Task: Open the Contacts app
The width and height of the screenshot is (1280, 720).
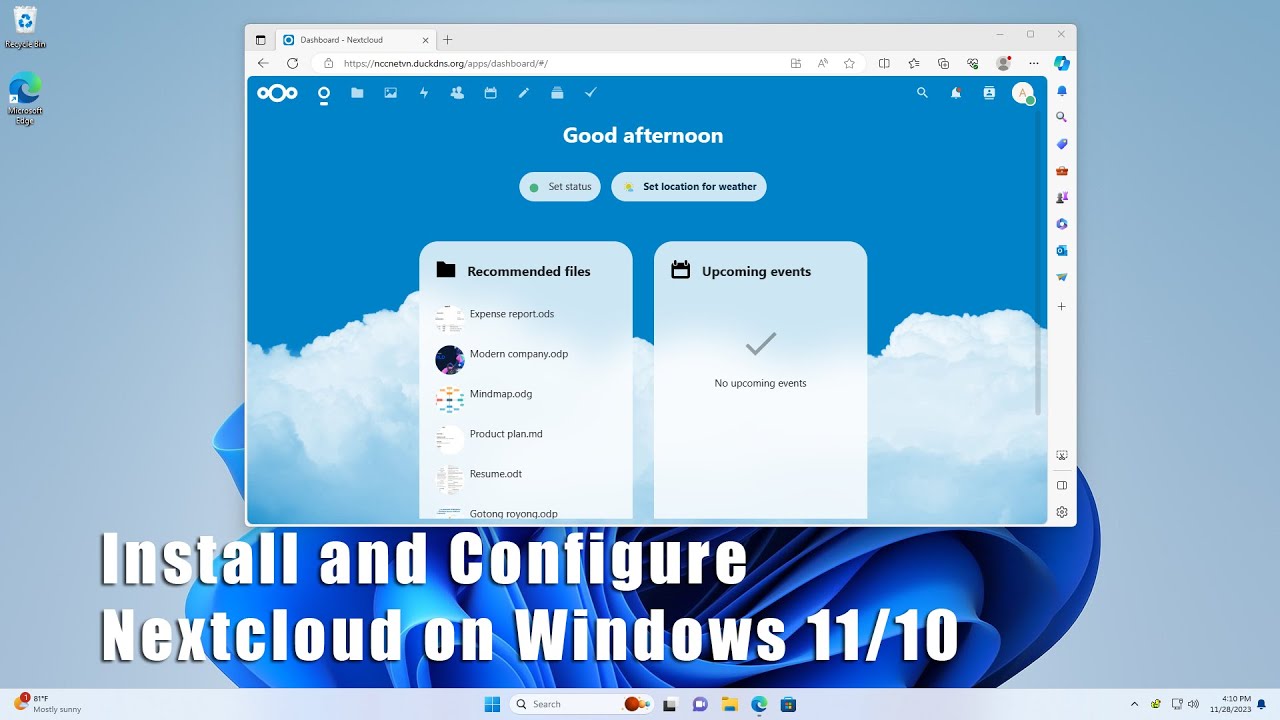Action: coord(457,93)
